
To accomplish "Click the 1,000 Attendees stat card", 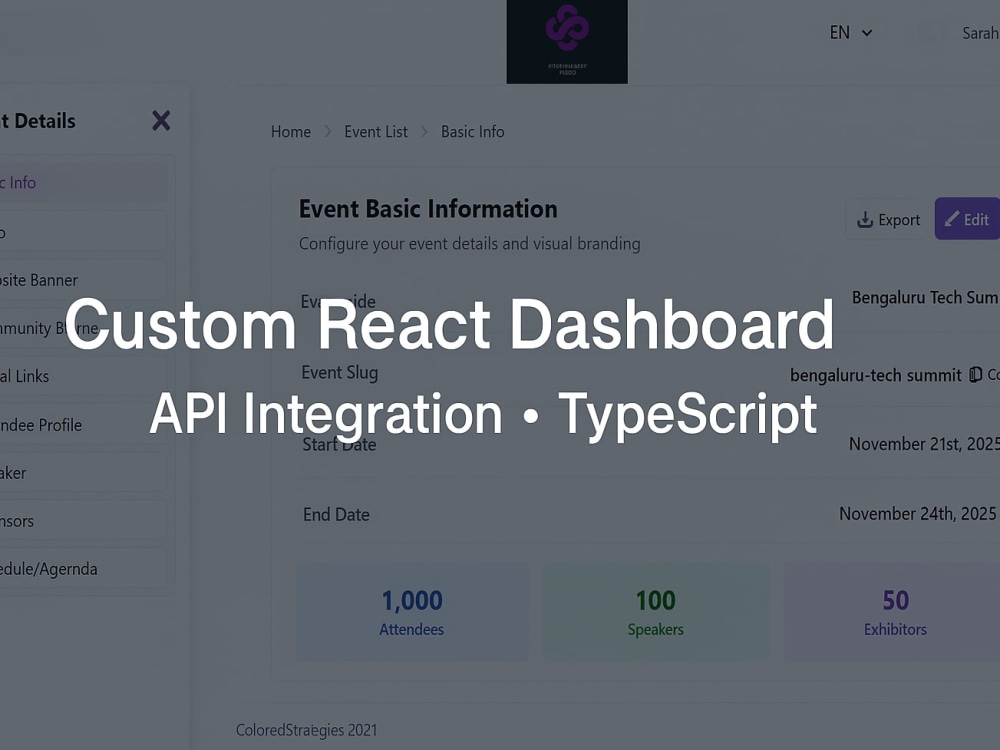I will tap(412, 612).
